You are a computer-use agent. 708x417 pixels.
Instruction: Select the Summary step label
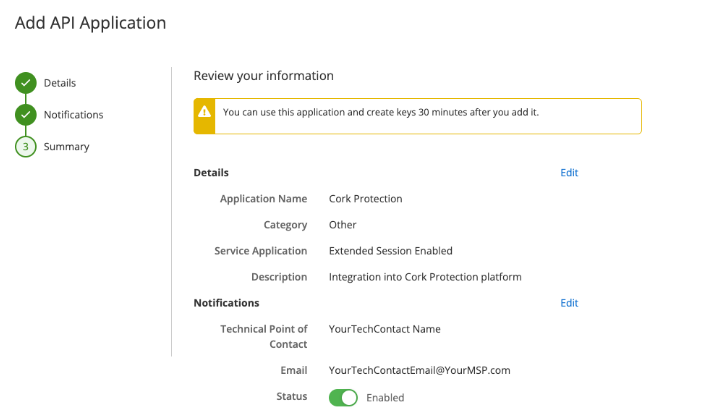pos(66,147)
